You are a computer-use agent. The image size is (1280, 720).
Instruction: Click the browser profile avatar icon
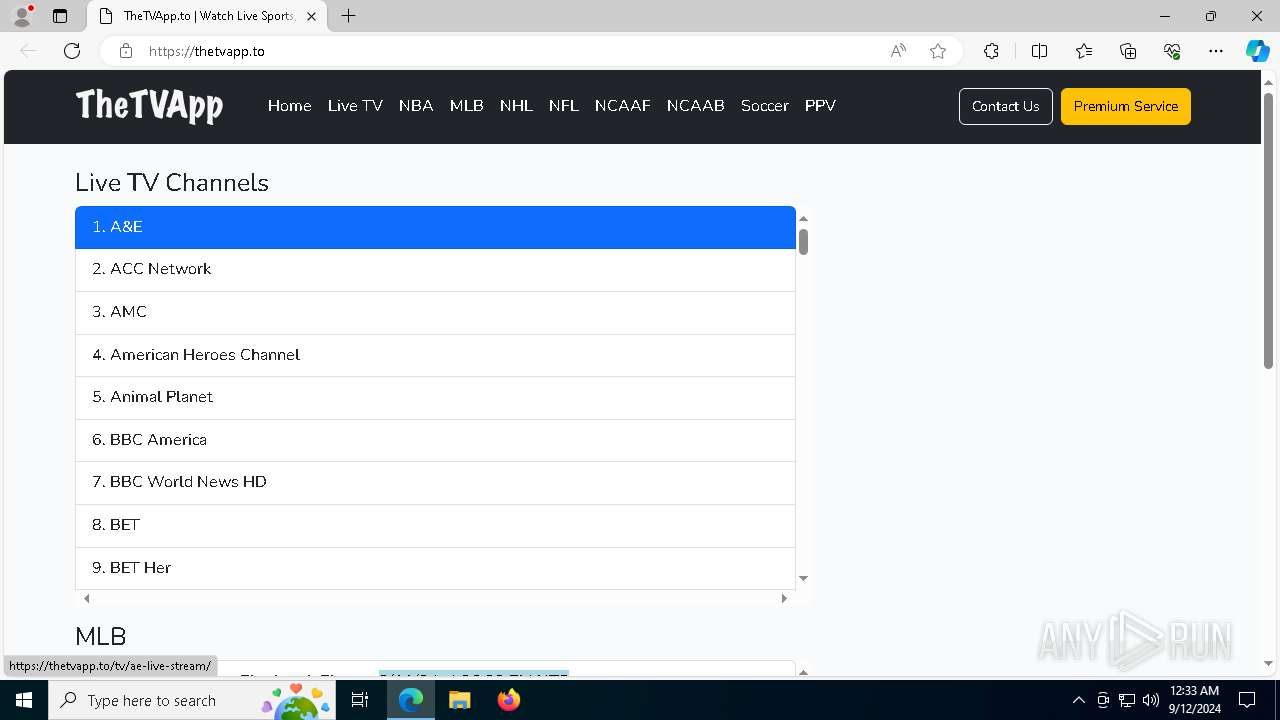tap(22, 16)
